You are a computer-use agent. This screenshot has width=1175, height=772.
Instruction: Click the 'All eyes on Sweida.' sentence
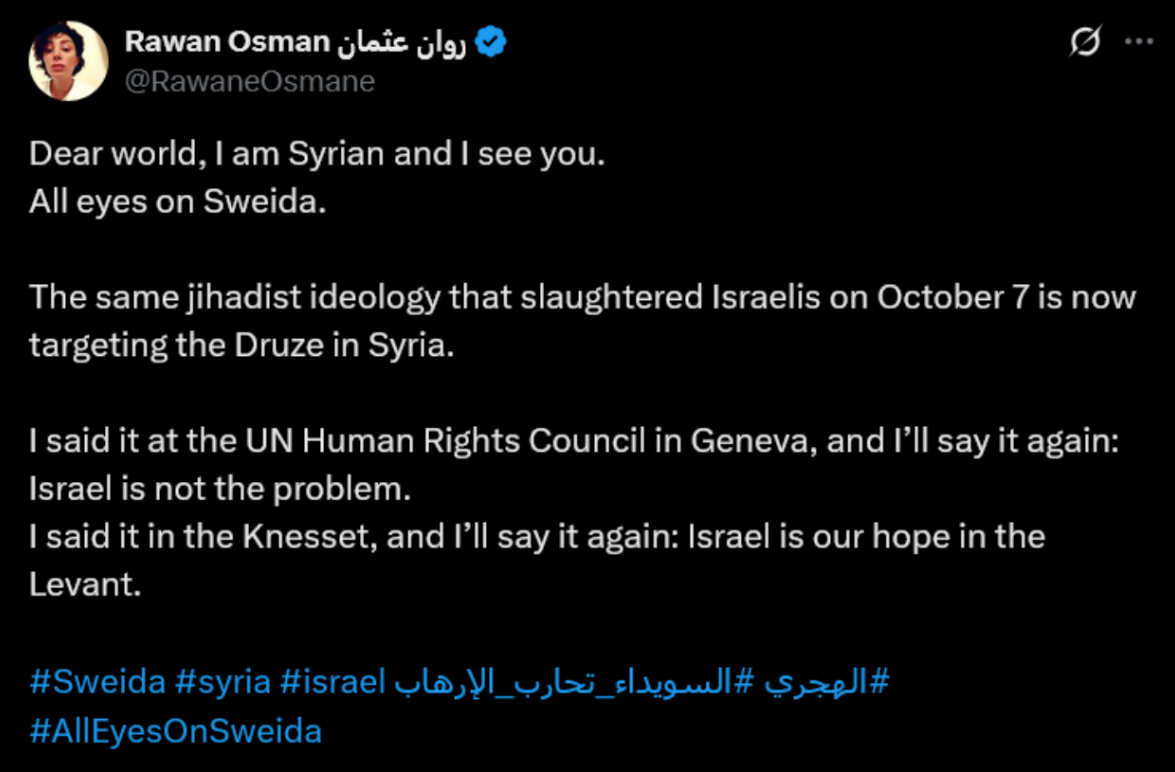coord(178,202)
